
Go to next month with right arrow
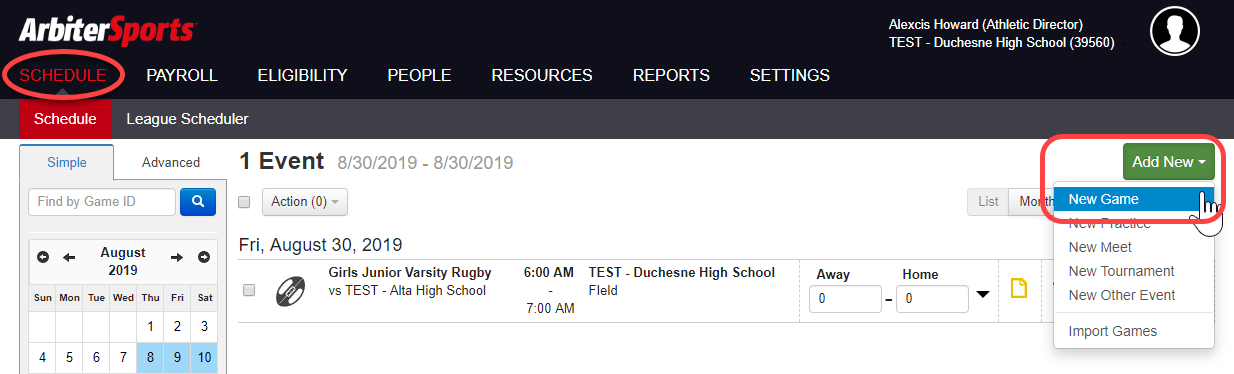tap(177, 257)
